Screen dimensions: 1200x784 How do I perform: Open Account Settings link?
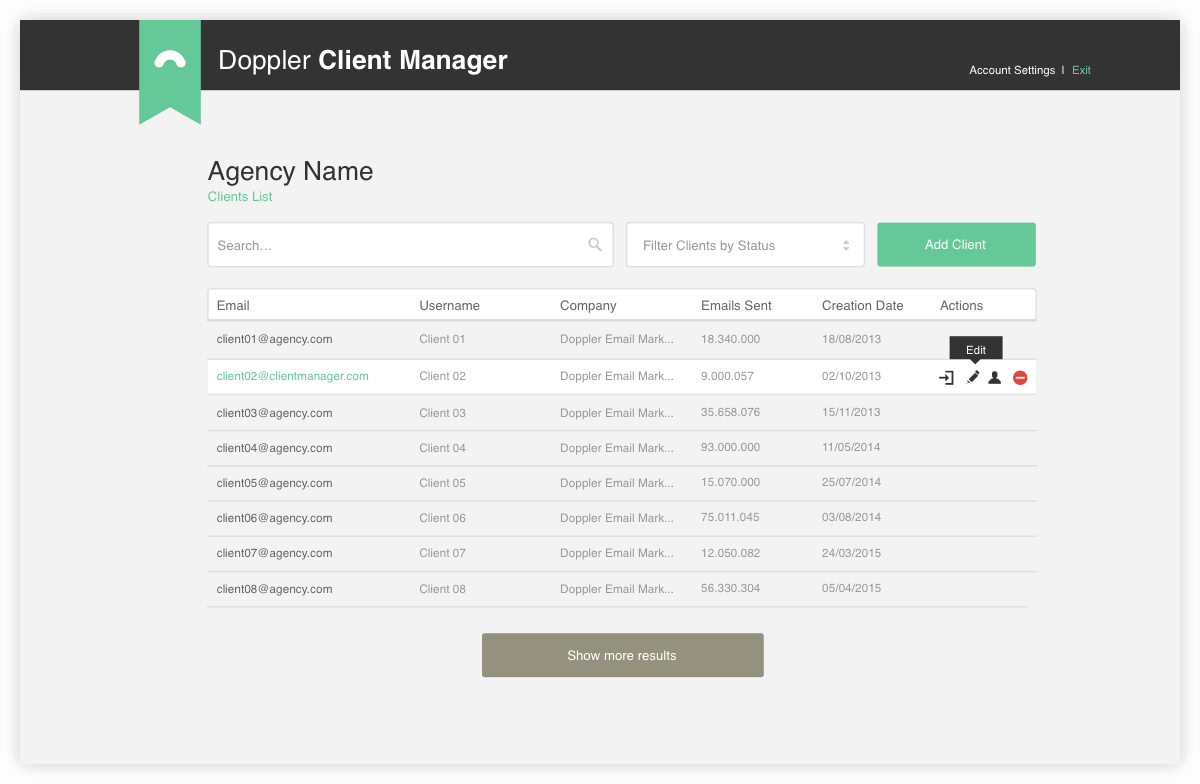pos(1012,70)
